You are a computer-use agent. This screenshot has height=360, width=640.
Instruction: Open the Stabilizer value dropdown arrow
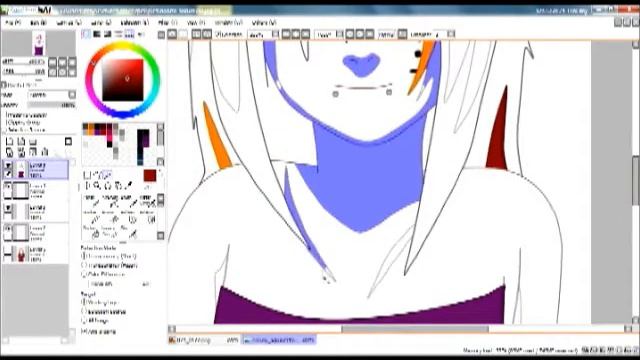click(x=451, y=34)
